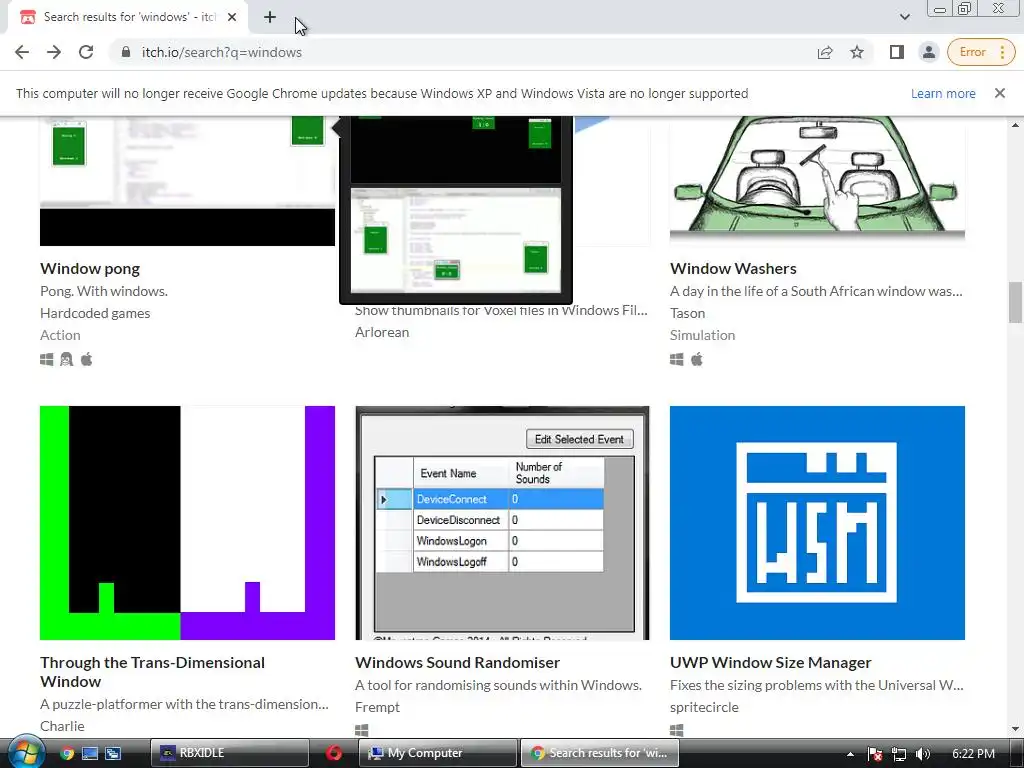The width and height of the screenshot is (1024, 768).
Task: Open the spritecircle author page
Action: (x=704, y=707)
